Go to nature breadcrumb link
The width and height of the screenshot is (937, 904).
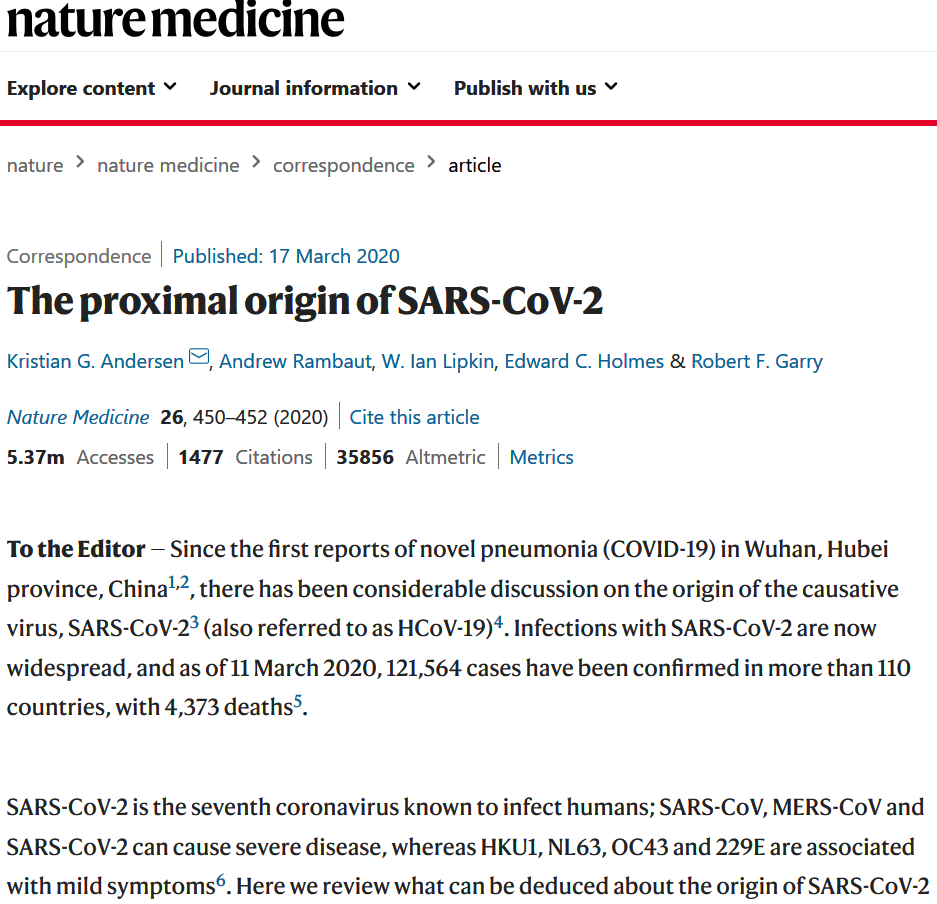pos(35,165)
